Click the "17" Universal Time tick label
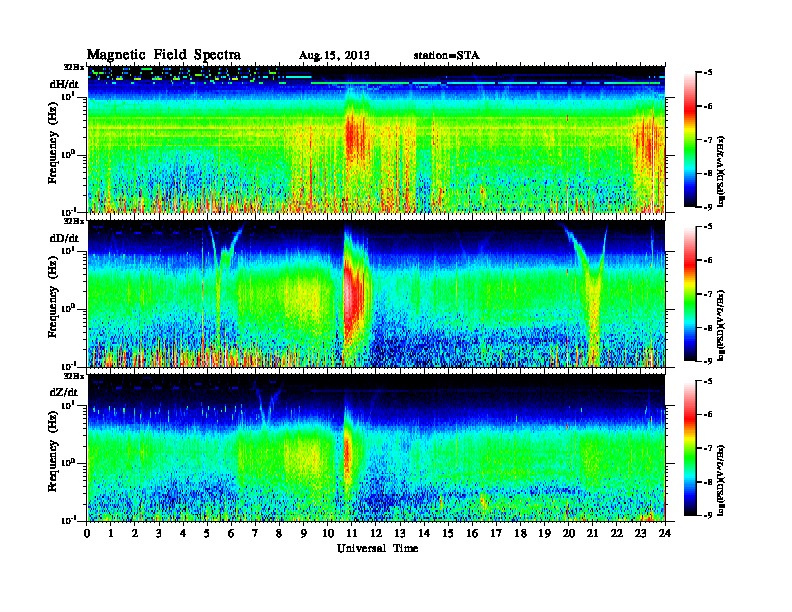The height and width of the screenshot is (612, 792). 496,533
